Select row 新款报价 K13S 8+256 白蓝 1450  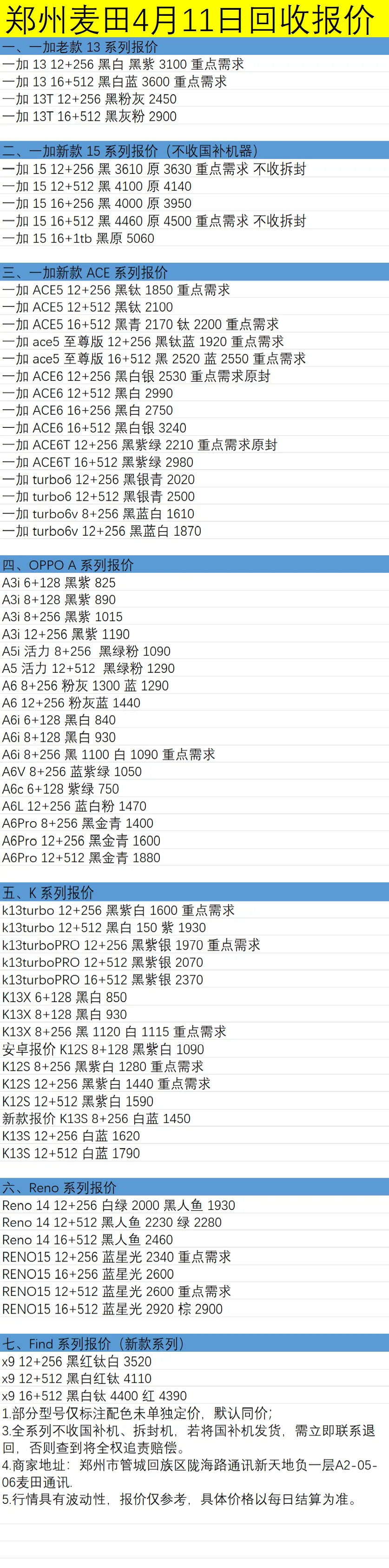click(x=194, y=1119)
